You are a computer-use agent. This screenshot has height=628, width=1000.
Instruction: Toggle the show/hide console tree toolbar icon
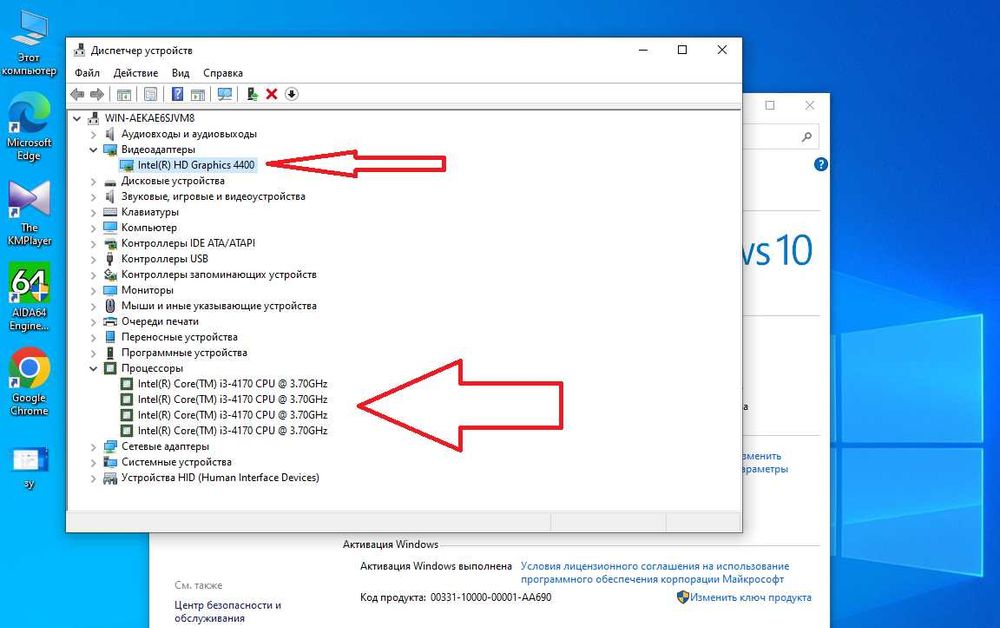[x=124, y=94]
